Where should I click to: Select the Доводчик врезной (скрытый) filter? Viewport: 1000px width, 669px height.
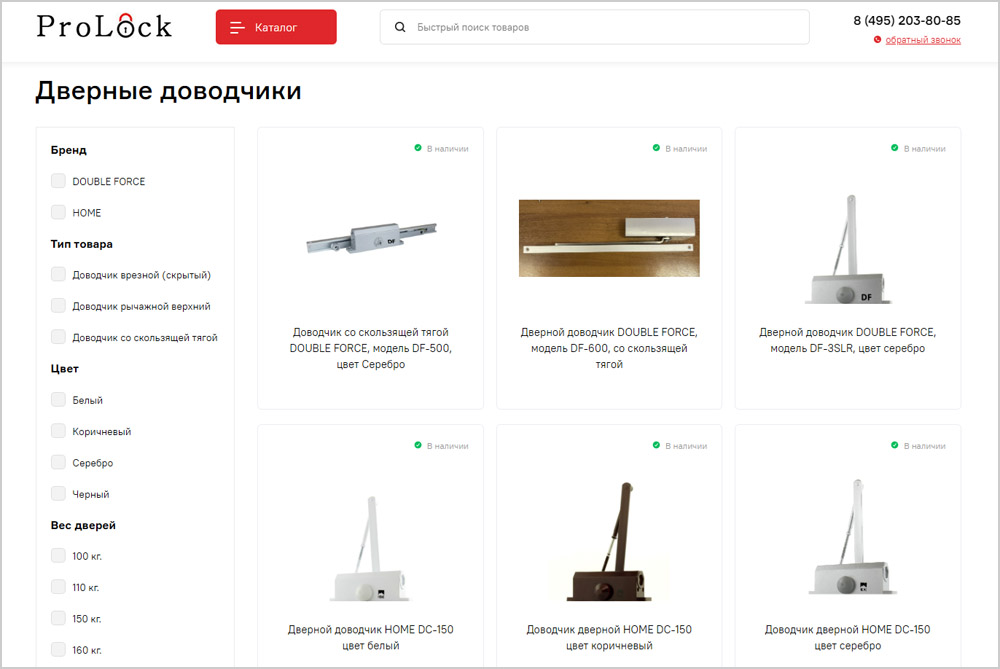(59, 275)
